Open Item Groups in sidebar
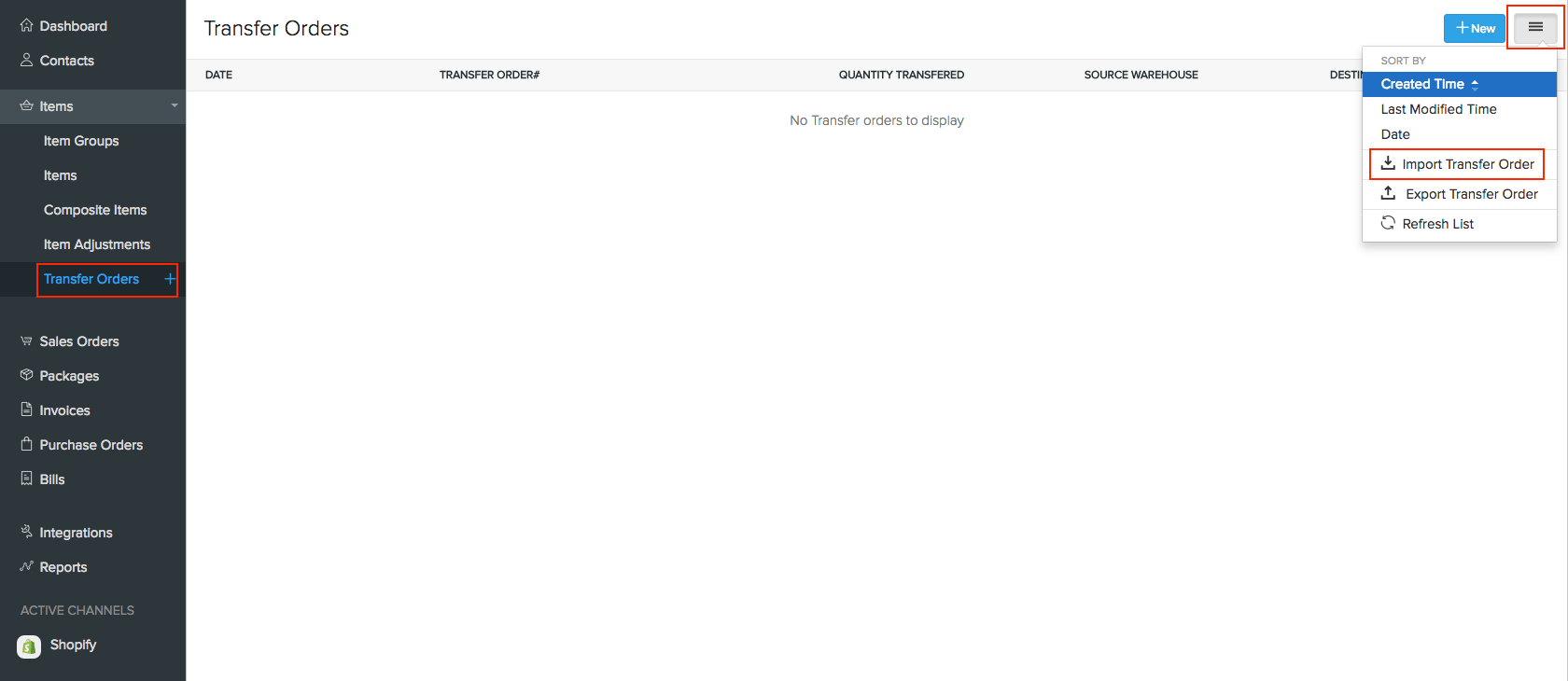 coord(81,141)
